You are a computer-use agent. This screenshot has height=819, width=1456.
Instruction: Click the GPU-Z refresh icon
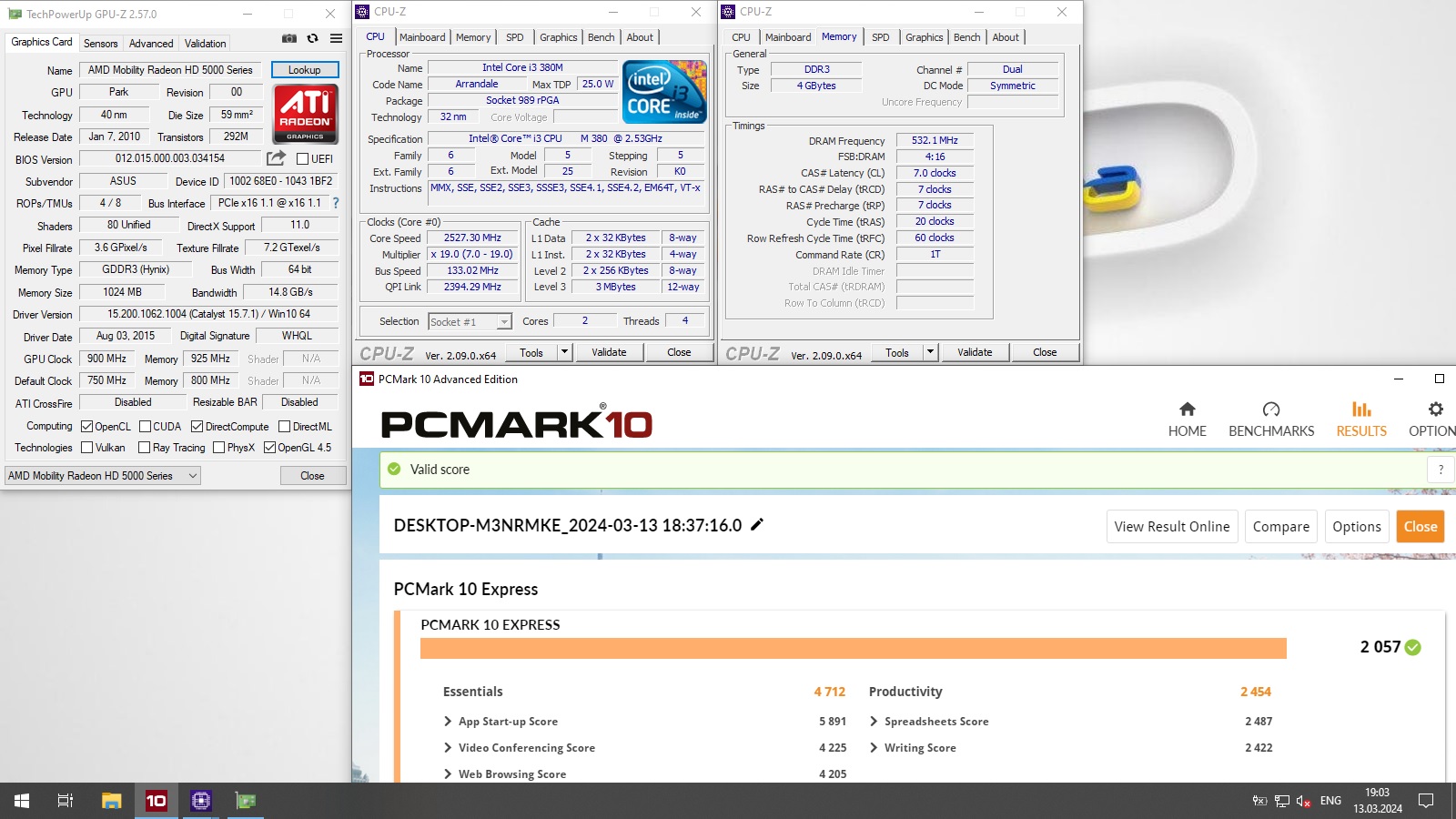point(312,38)
